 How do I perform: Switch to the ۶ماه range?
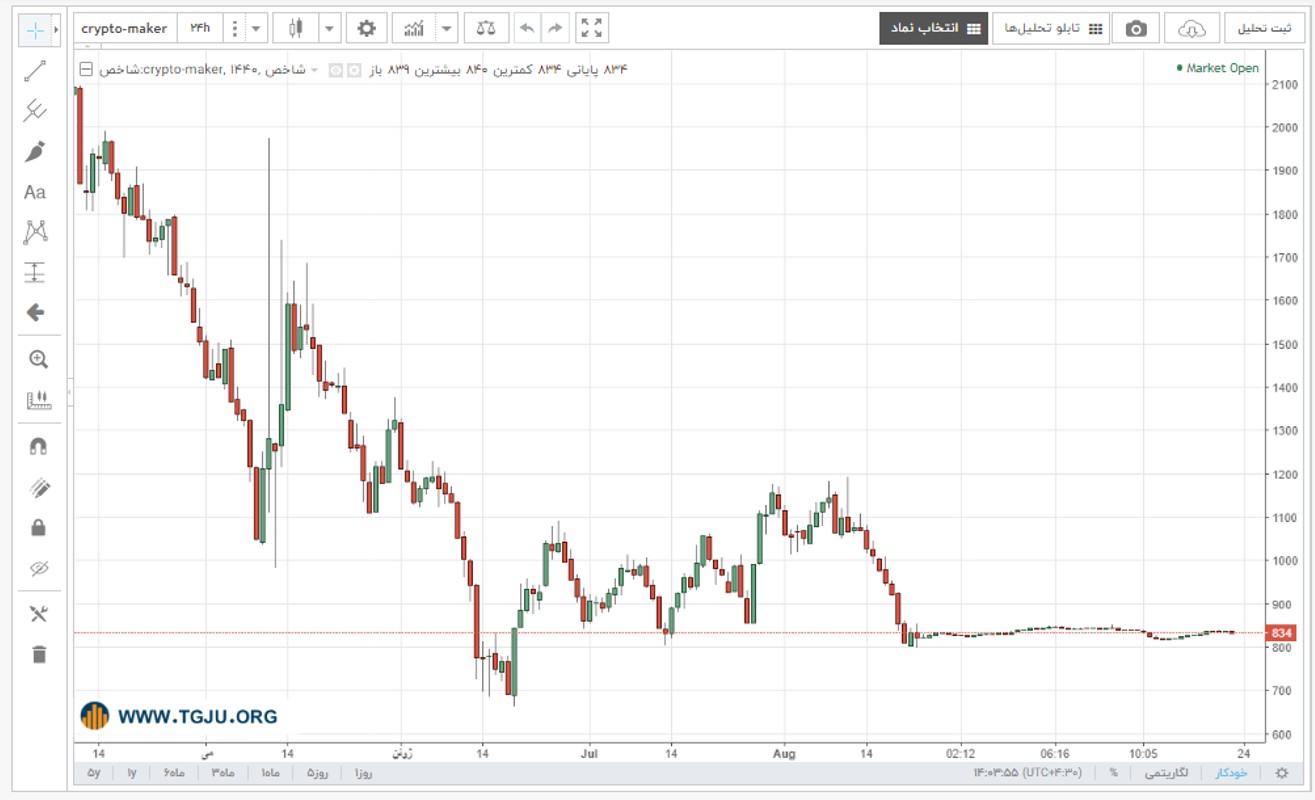pyautogui.click(x=174, y=773)
